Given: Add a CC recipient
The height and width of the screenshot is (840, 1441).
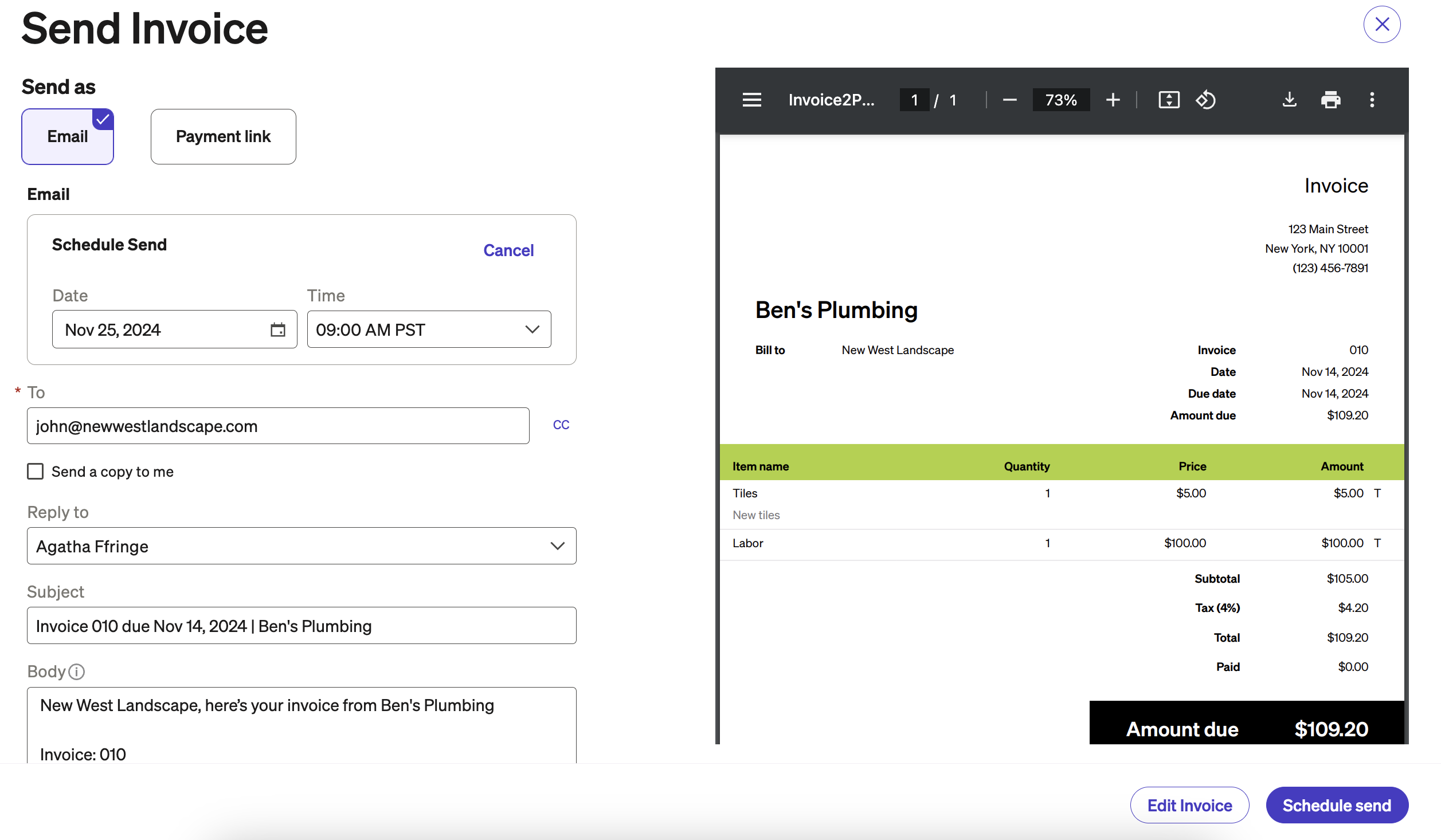Looking at the screenshot, I should click(x=561, y=425).
